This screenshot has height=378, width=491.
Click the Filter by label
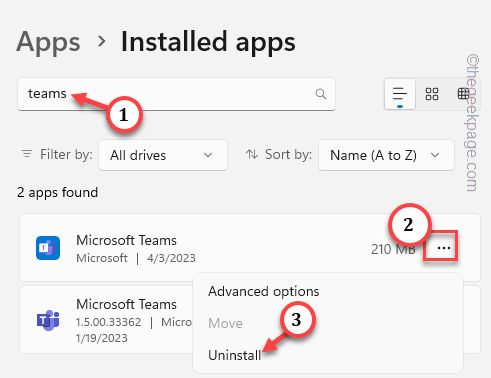[66, 155]
